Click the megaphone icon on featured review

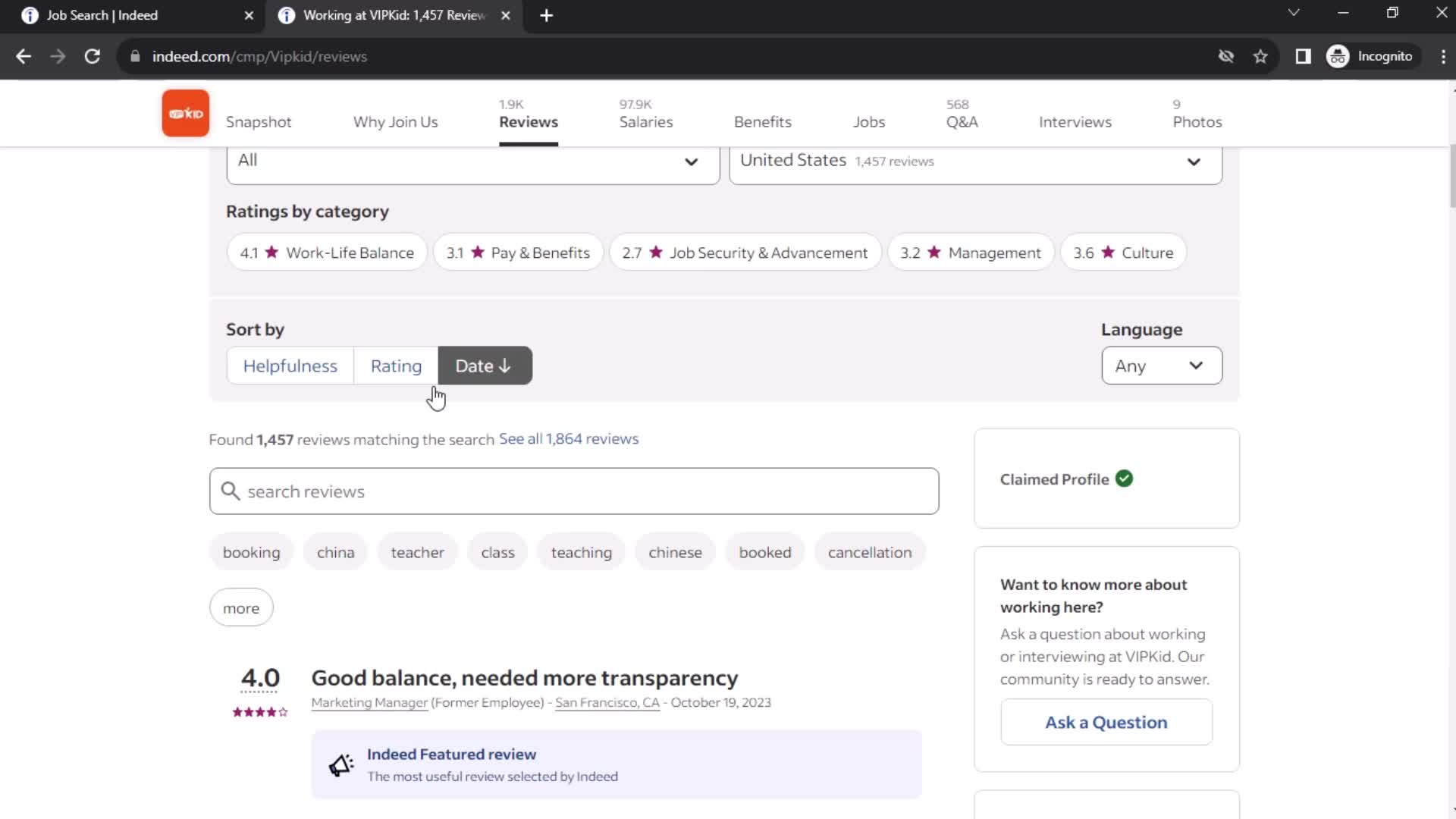click(341, 764)
